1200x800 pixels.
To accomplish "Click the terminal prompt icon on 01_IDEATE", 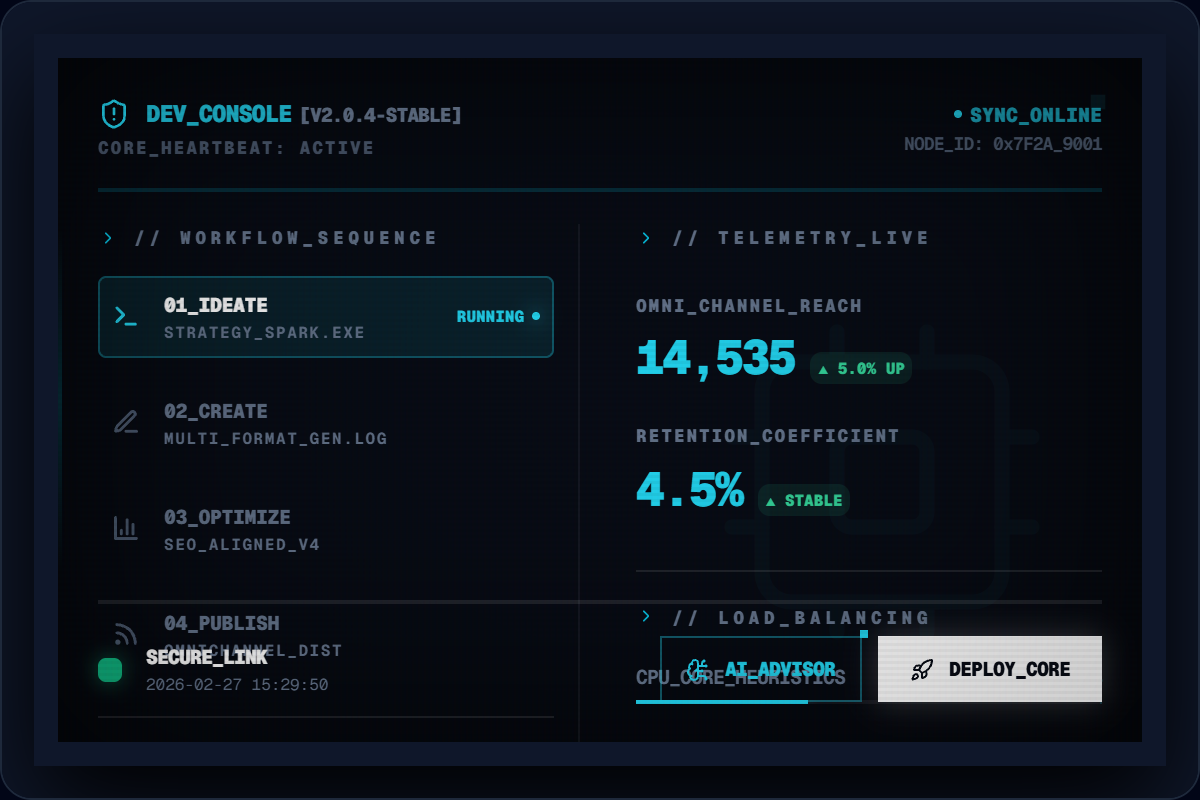I will tap(125, 317).
